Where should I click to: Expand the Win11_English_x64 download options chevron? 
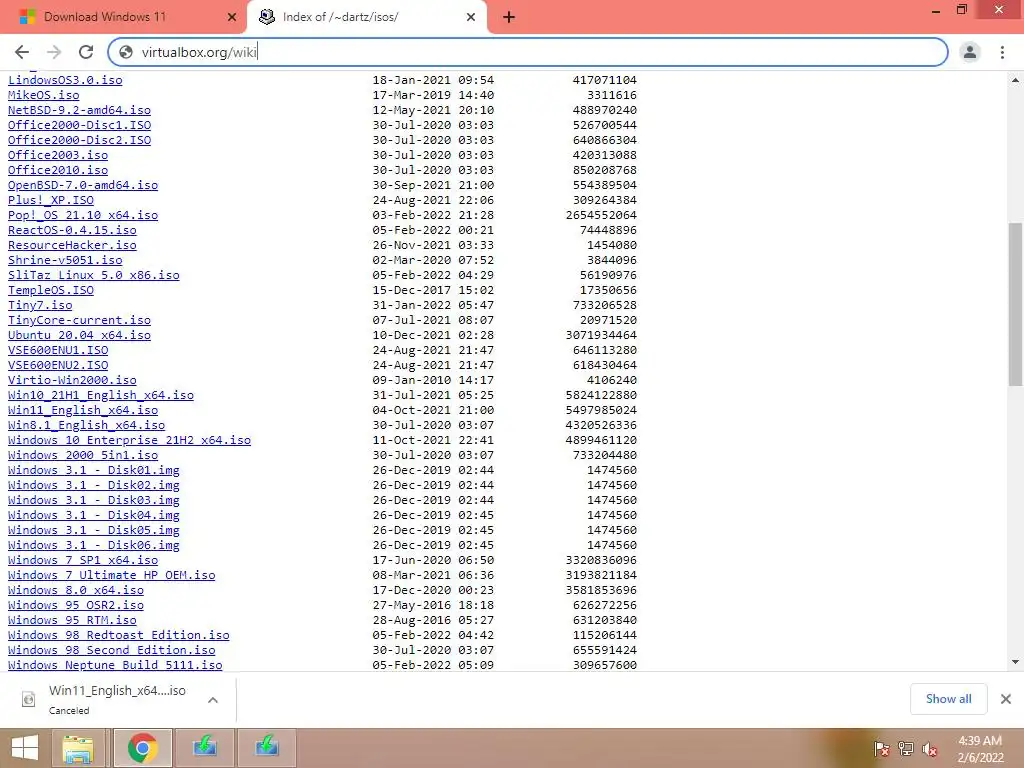[213, 700]
